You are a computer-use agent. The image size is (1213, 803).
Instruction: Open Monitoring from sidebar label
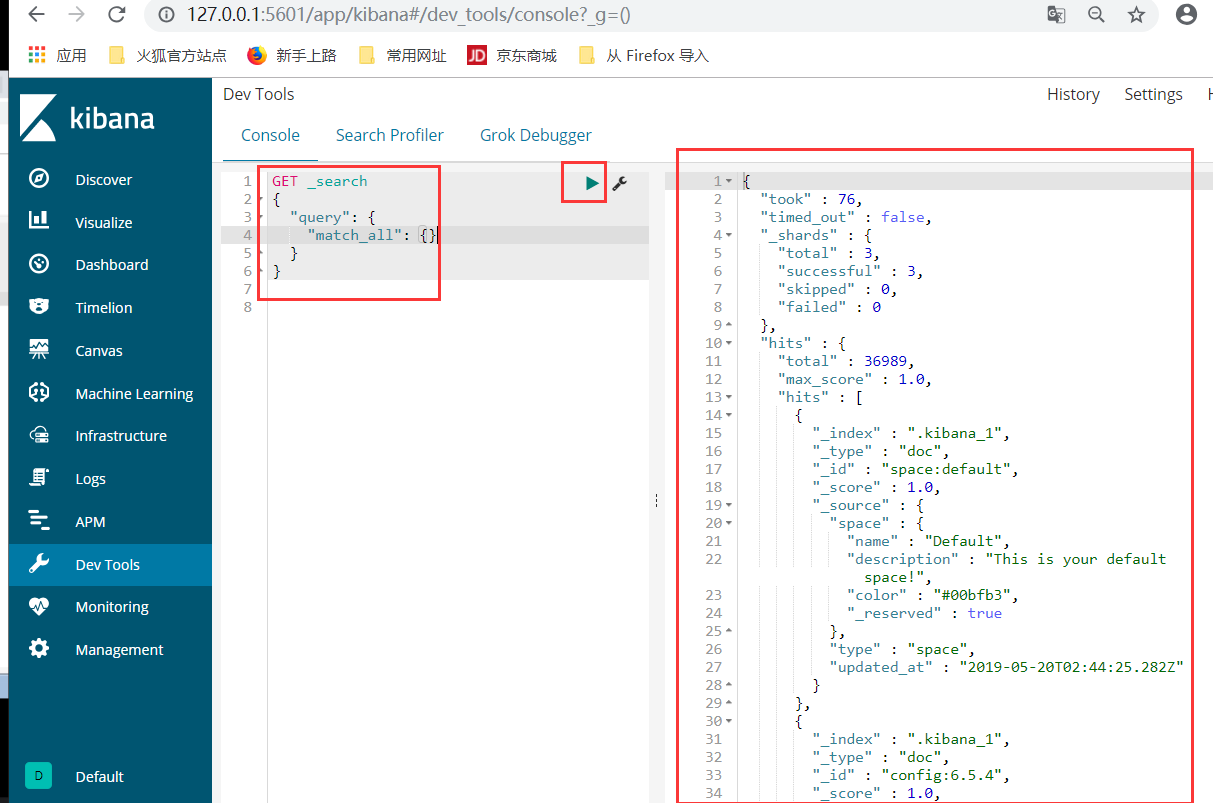(112, 607)
